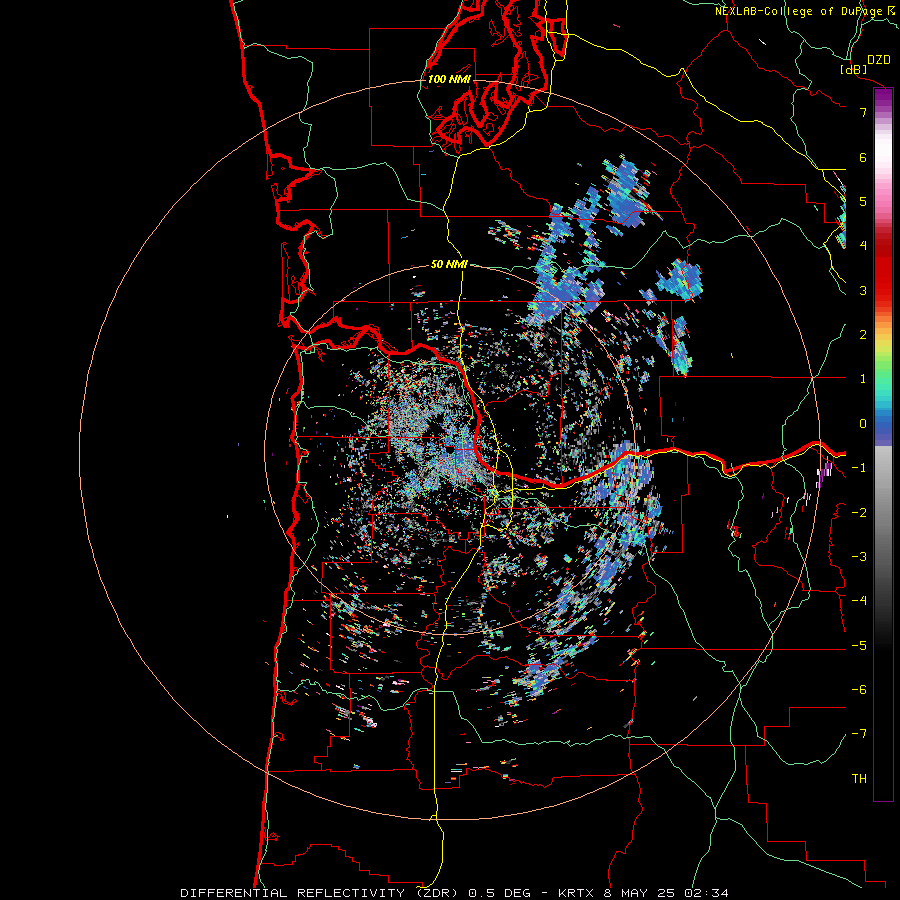Image resolution: width=900 pixels, height=900 pixels.
Task: Select the scale value 4 label
Action: pyautogui.click(x=863, y=246)
